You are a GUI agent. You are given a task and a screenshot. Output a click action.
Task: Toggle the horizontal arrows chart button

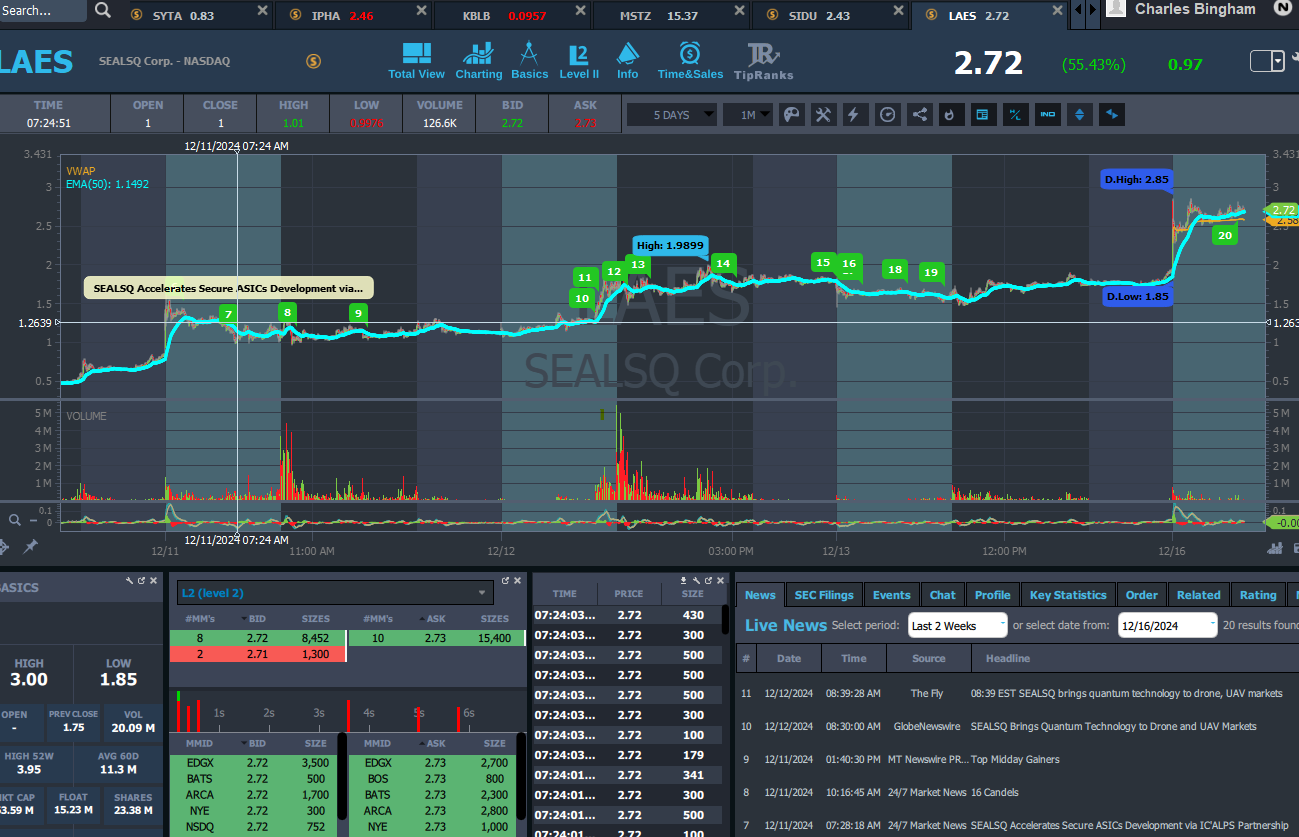pos(1112,115)
